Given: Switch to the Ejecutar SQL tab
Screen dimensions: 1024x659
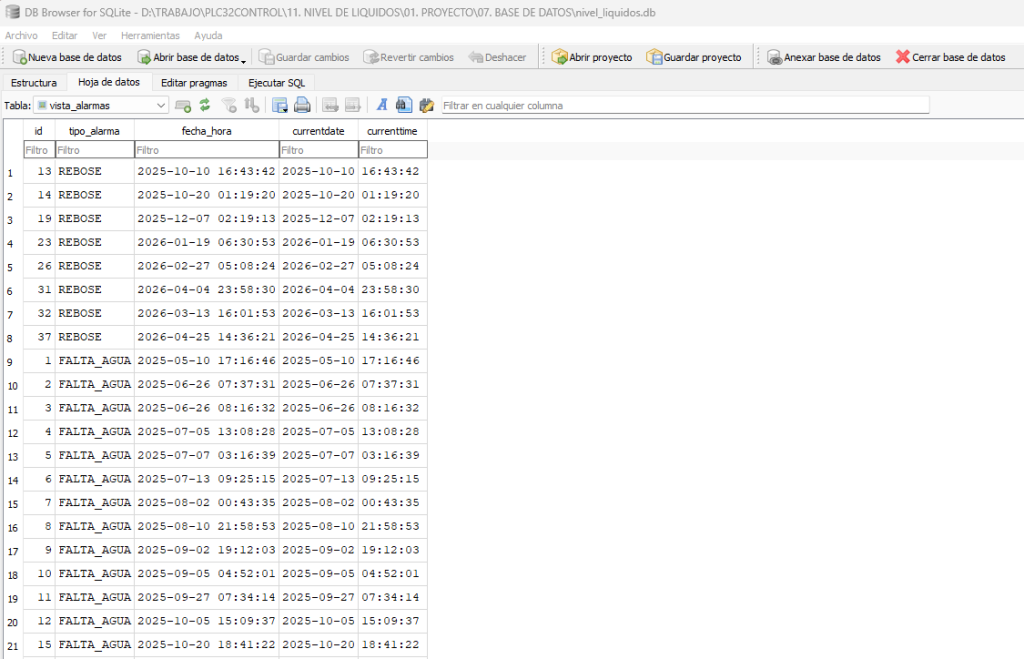Looking at the screenshot, I should [276, 83].
